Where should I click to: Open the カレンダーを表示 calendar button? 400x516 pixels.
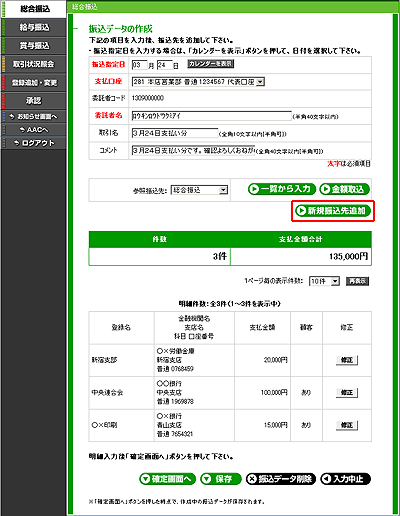pyautogui.click(x=211, y=64)
